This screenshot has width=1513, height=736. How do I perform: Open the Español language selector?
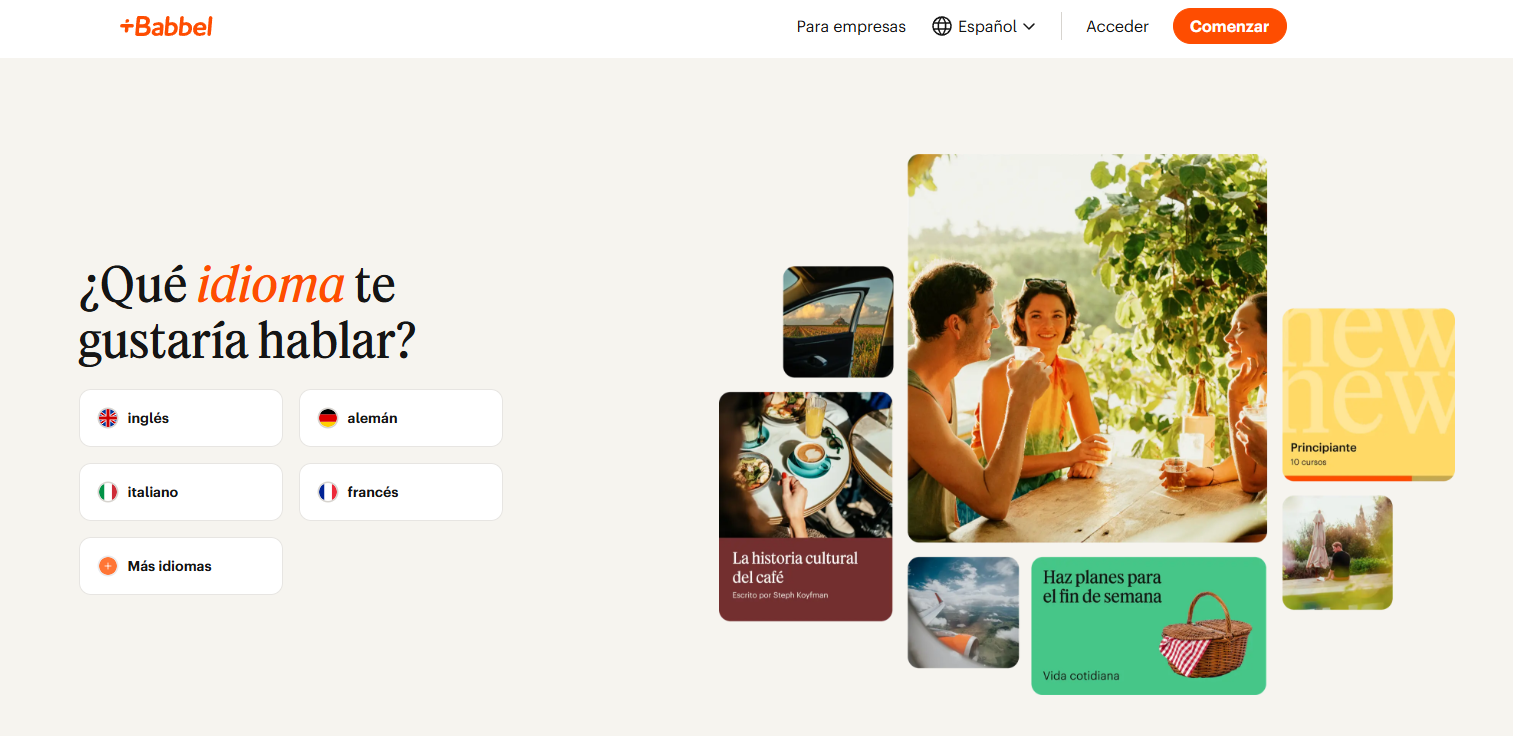(983, 27)
